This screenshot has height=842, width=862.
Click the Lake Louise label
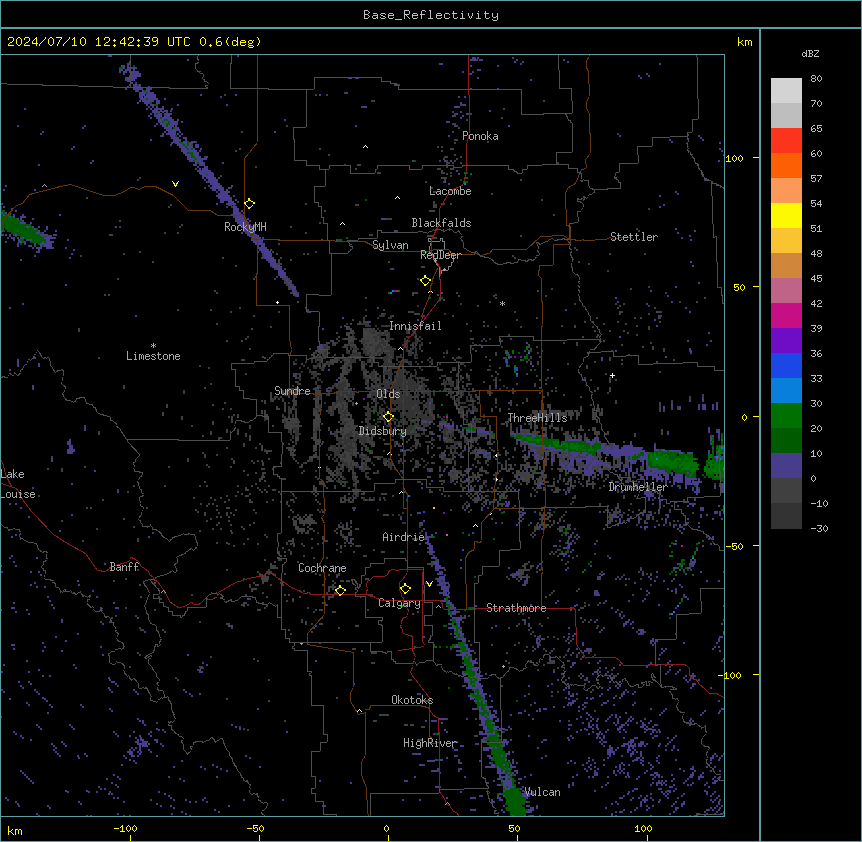[18, 484]
